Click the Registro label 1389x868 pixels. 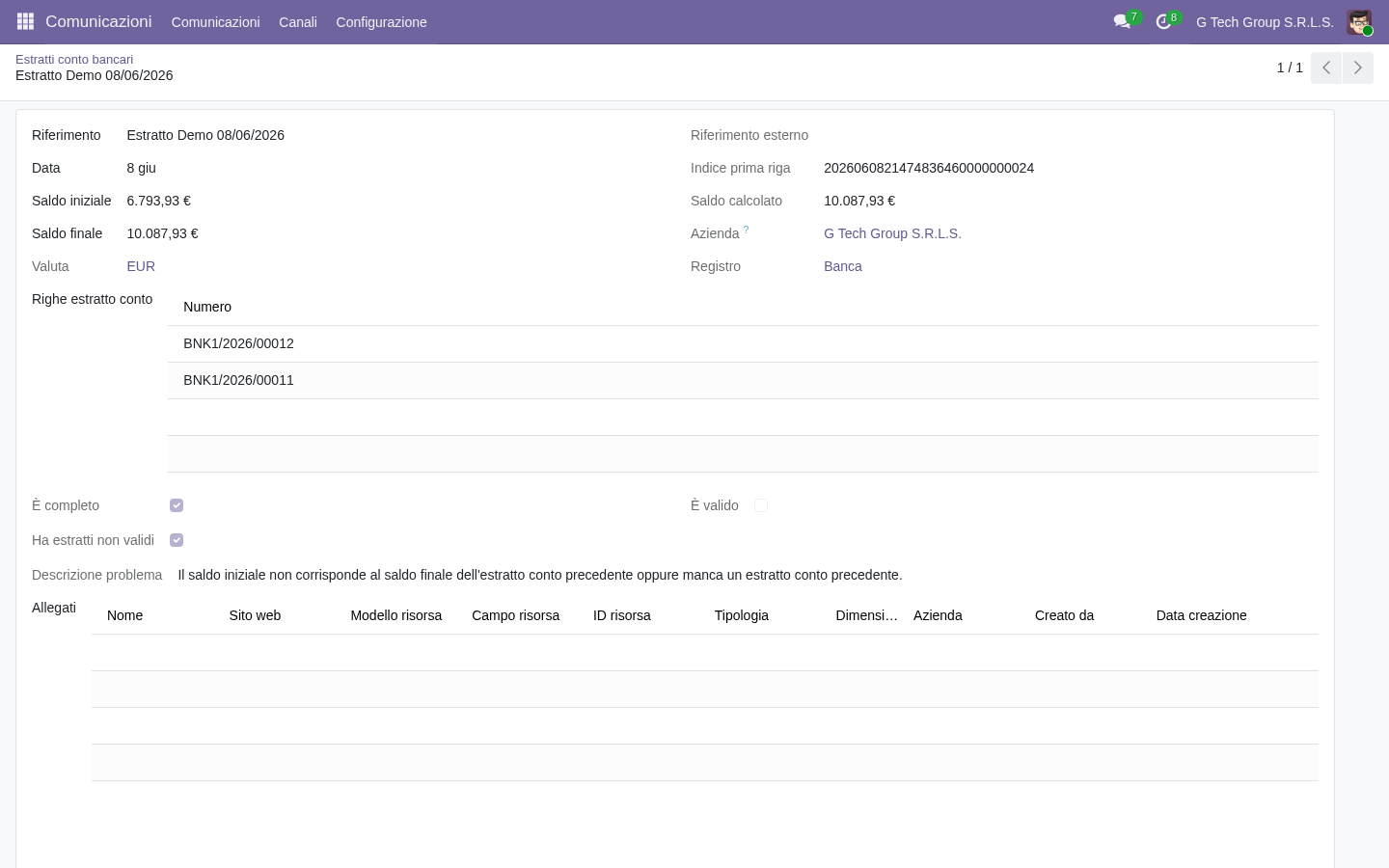[x=716, y=266]
